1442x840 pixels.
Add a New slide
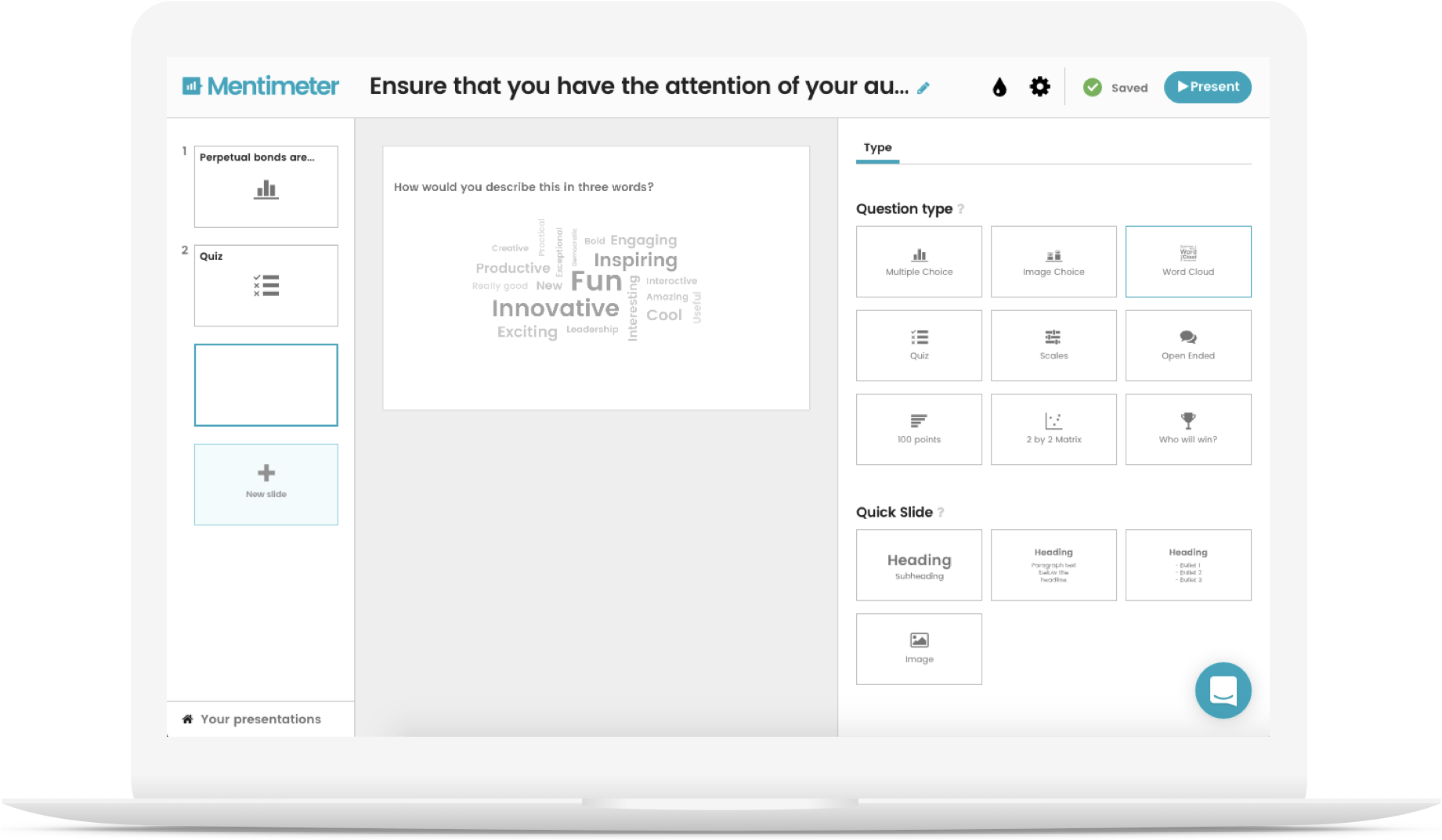click(266, 484)
